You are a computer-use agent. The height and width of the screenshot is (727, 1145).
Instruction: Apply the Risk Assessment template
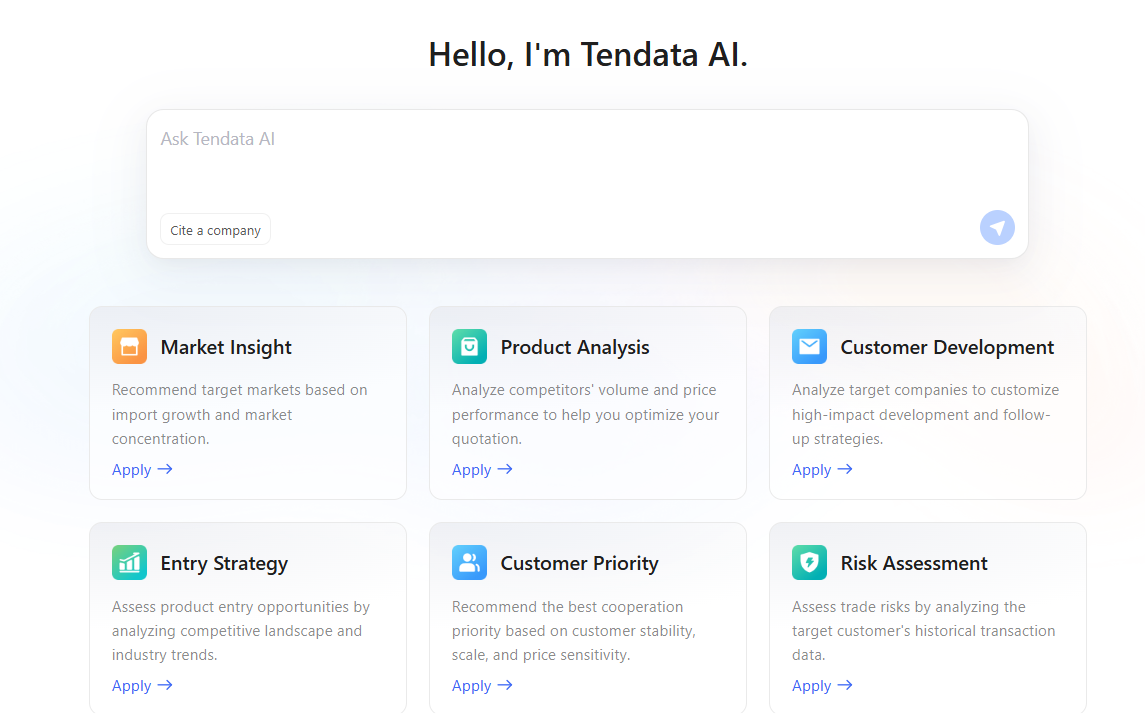coord(822,685)
